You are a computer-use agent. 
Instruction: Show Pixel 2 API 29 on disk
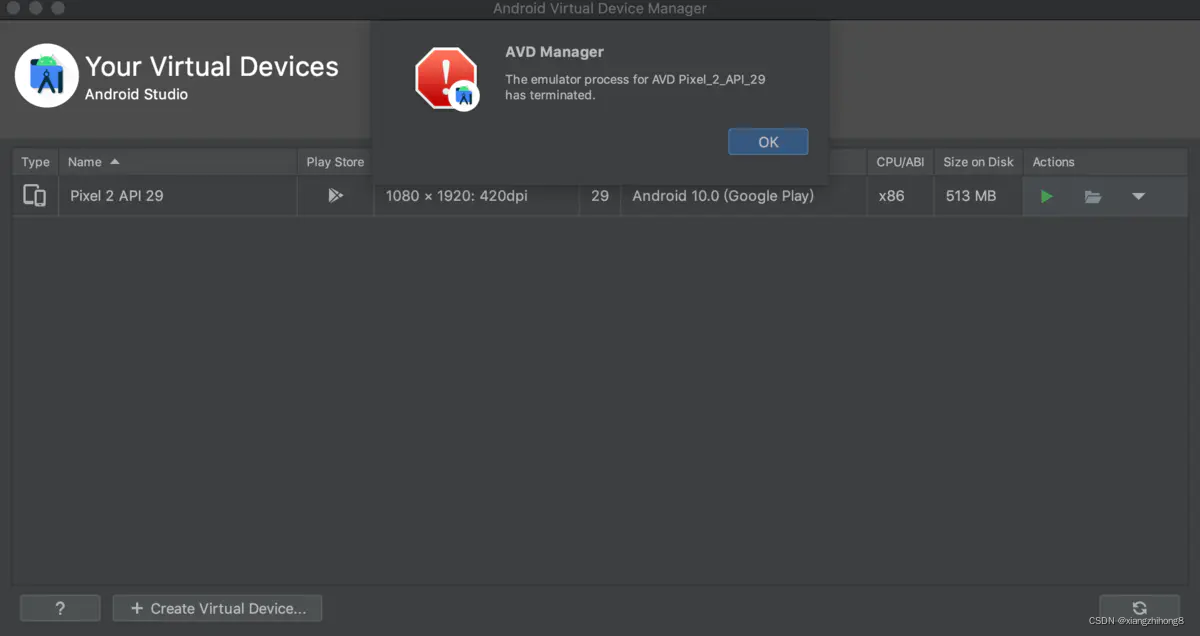1093,197
